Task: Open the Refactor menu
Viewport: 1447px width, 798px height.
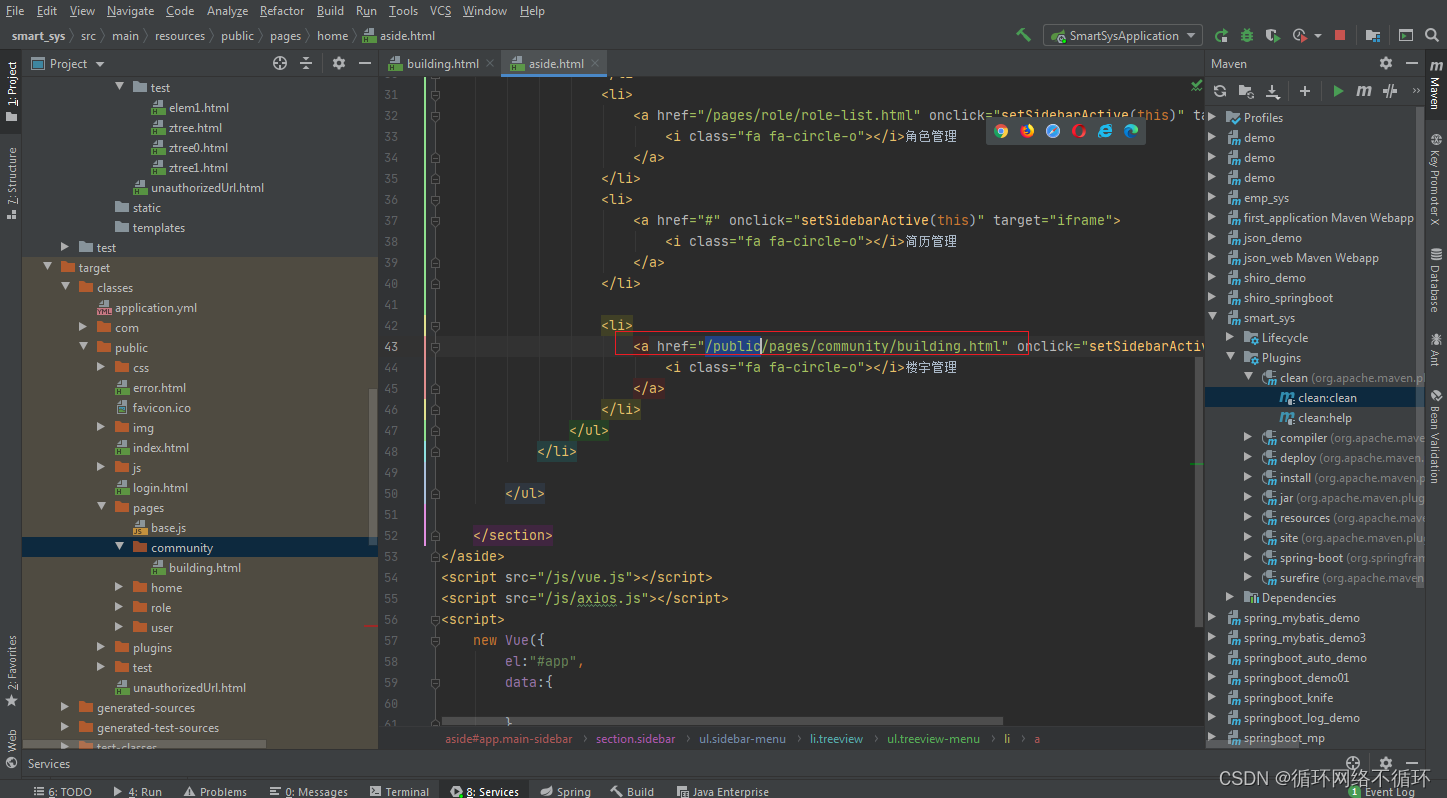Action: click(282, 10)
